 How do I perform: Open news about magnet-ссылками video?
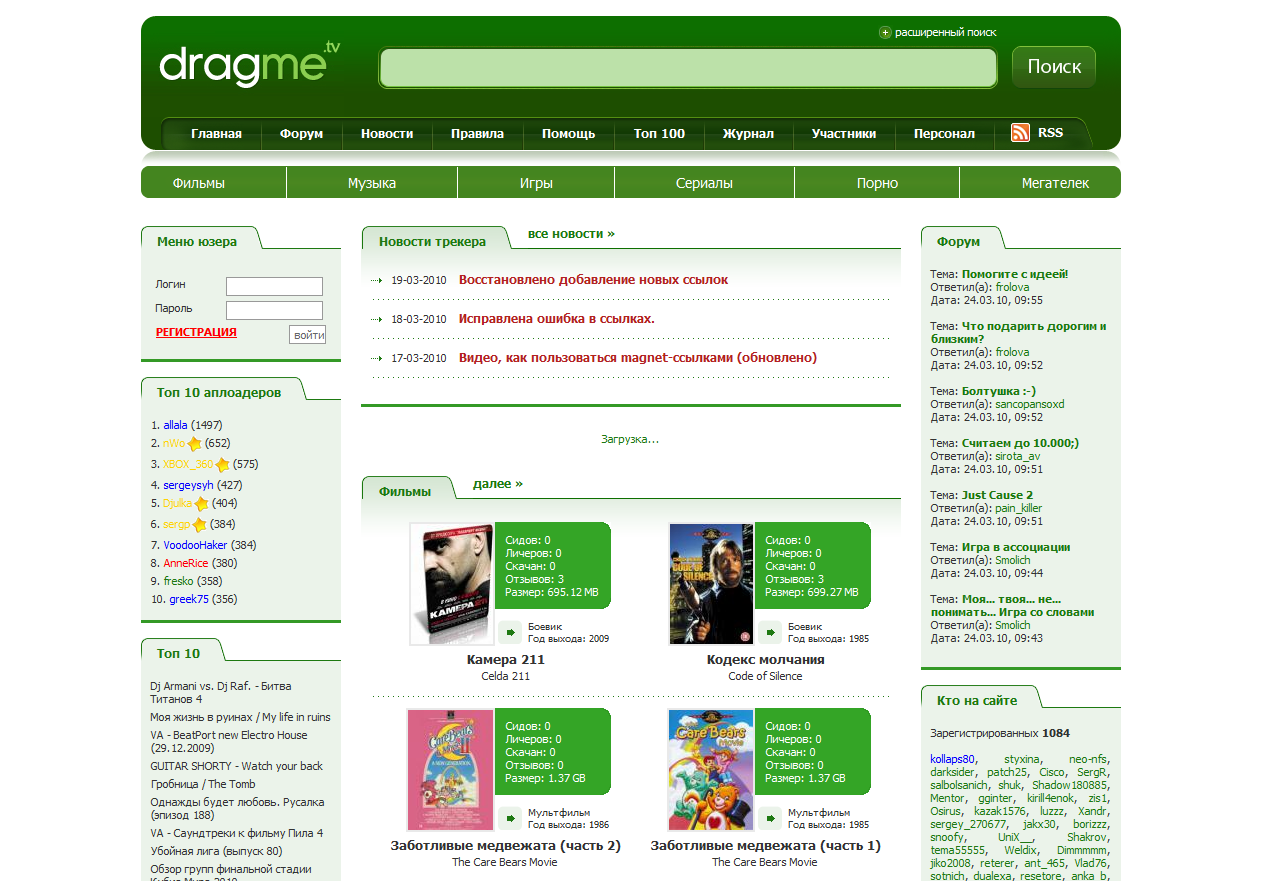pyautogui.click(x=638, y=358)
